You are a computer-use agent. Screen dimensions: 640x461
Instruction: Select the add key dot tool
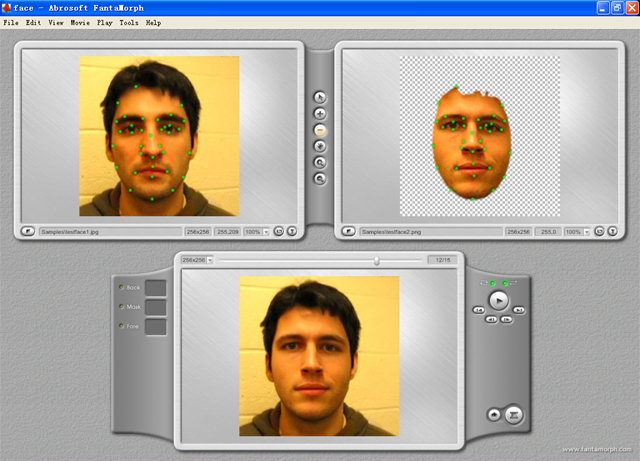[320, 114]
